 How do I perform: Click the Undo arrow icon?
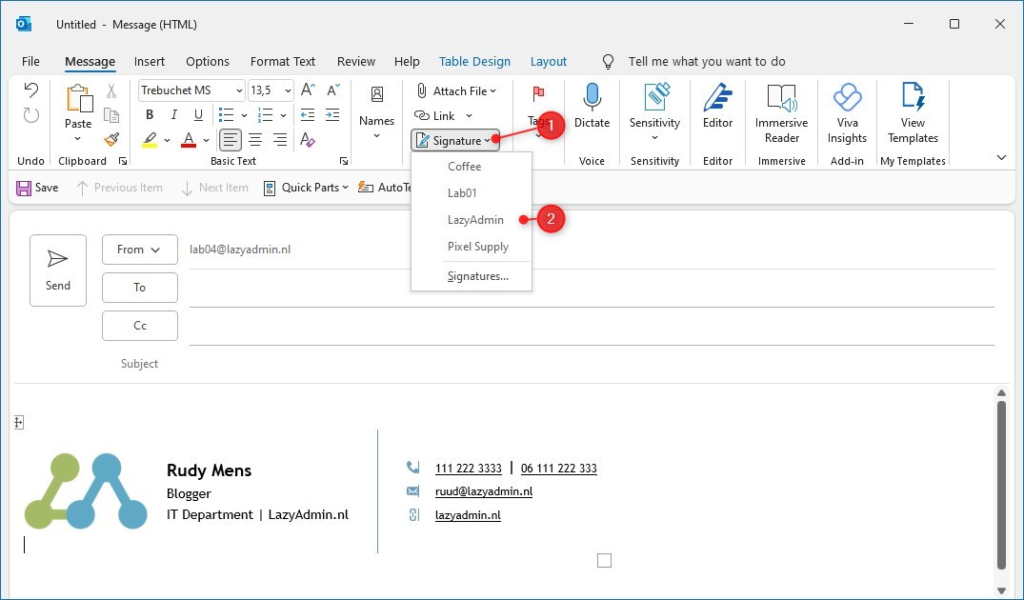31,89
